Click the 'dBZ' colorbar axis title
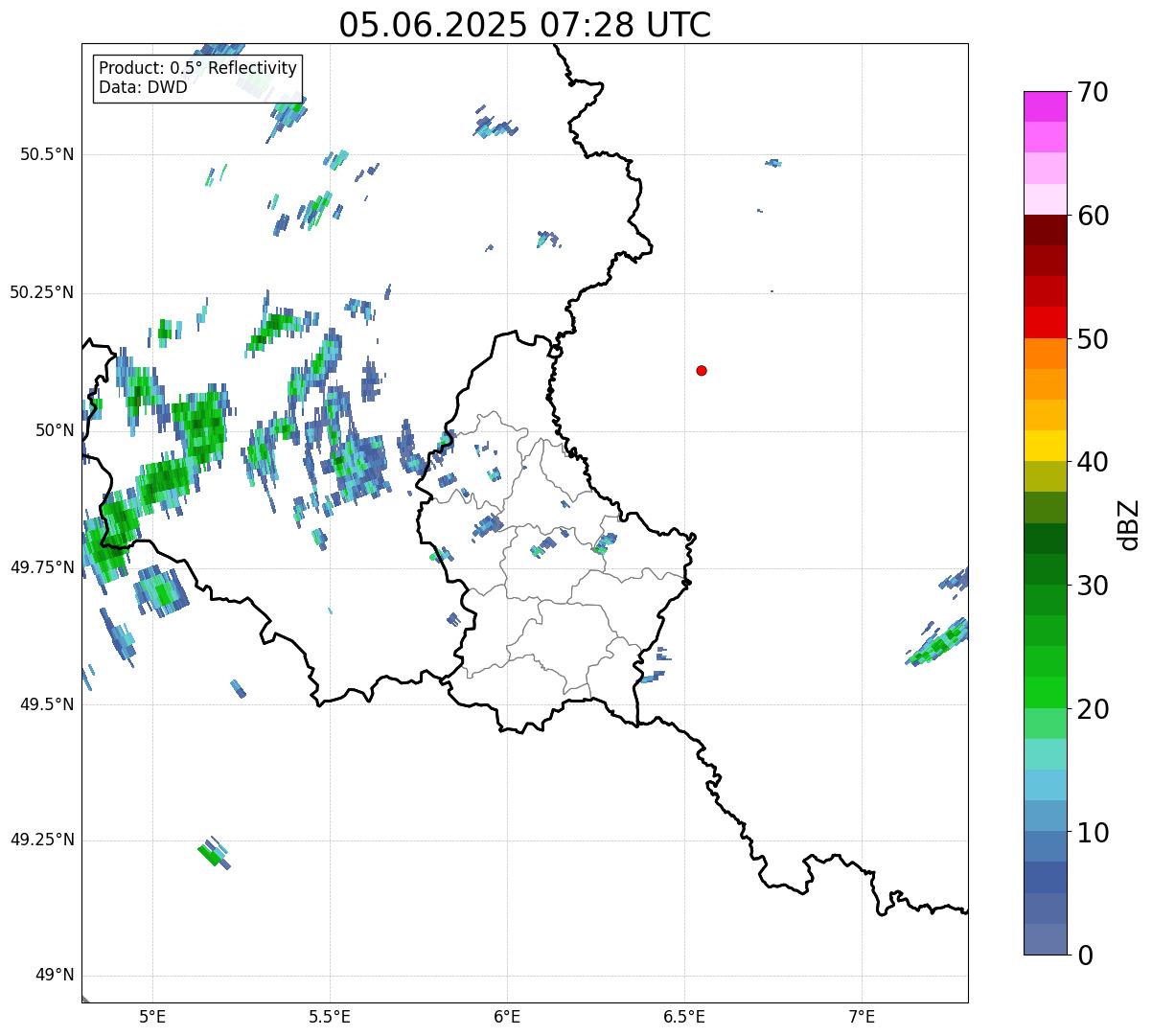This screenshot has height=1036, width=1152. click(1129, 523)
